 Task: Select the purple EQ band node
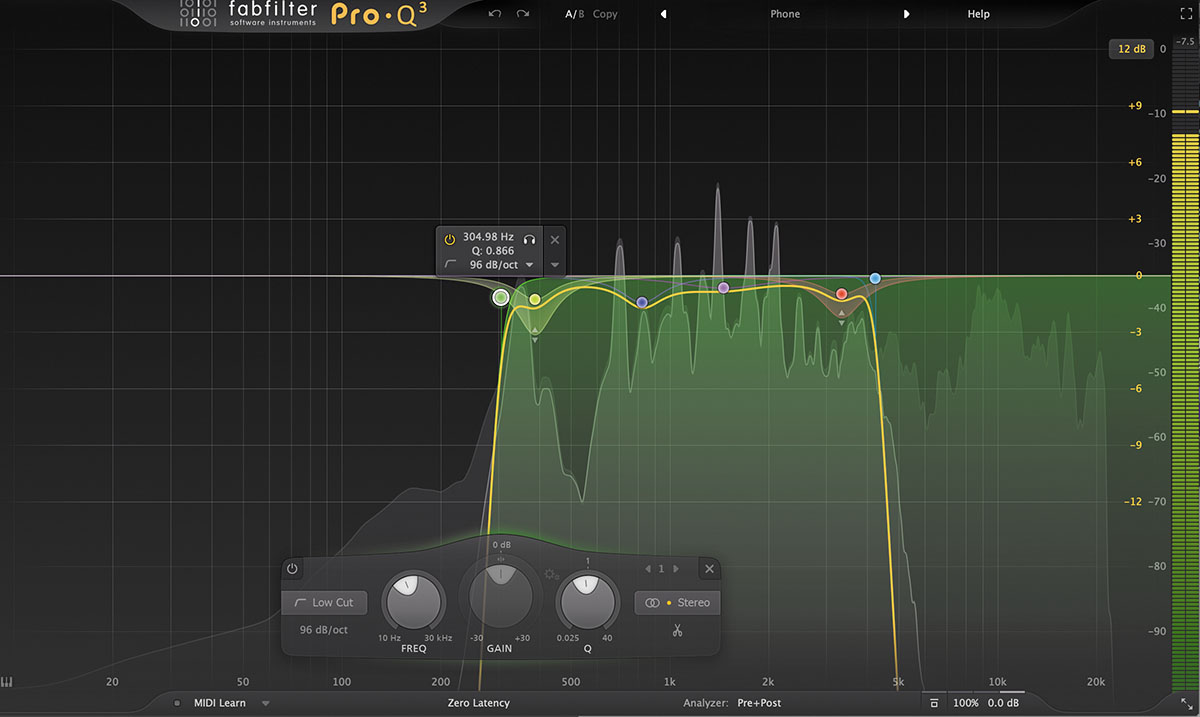click(x=723, y=288)
